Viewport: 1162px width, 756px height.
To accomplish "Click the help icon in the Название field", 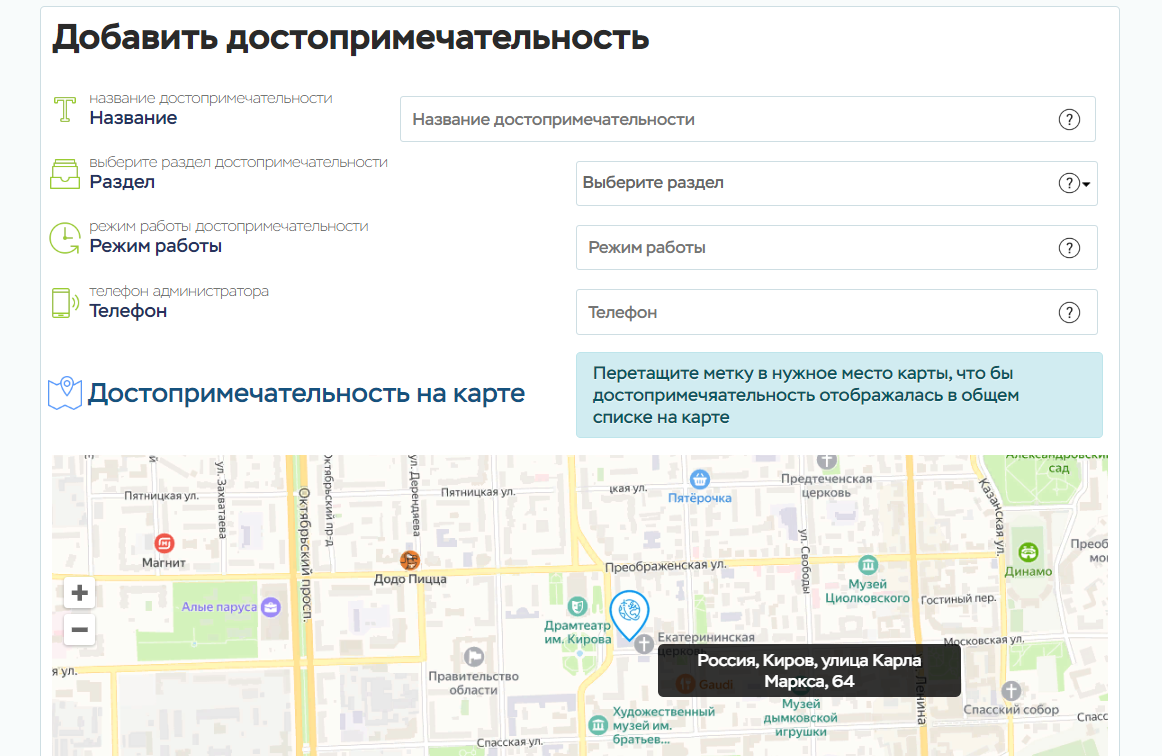I will (x=1069, y=120).
